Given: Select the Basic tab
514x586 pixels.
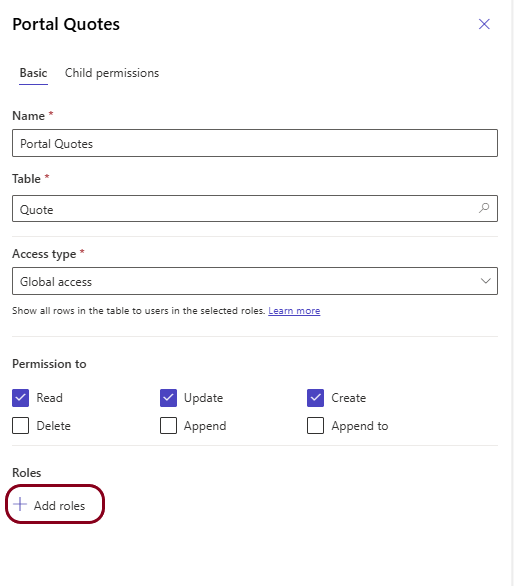Looking at the screenshot, I should click(33, 73).
